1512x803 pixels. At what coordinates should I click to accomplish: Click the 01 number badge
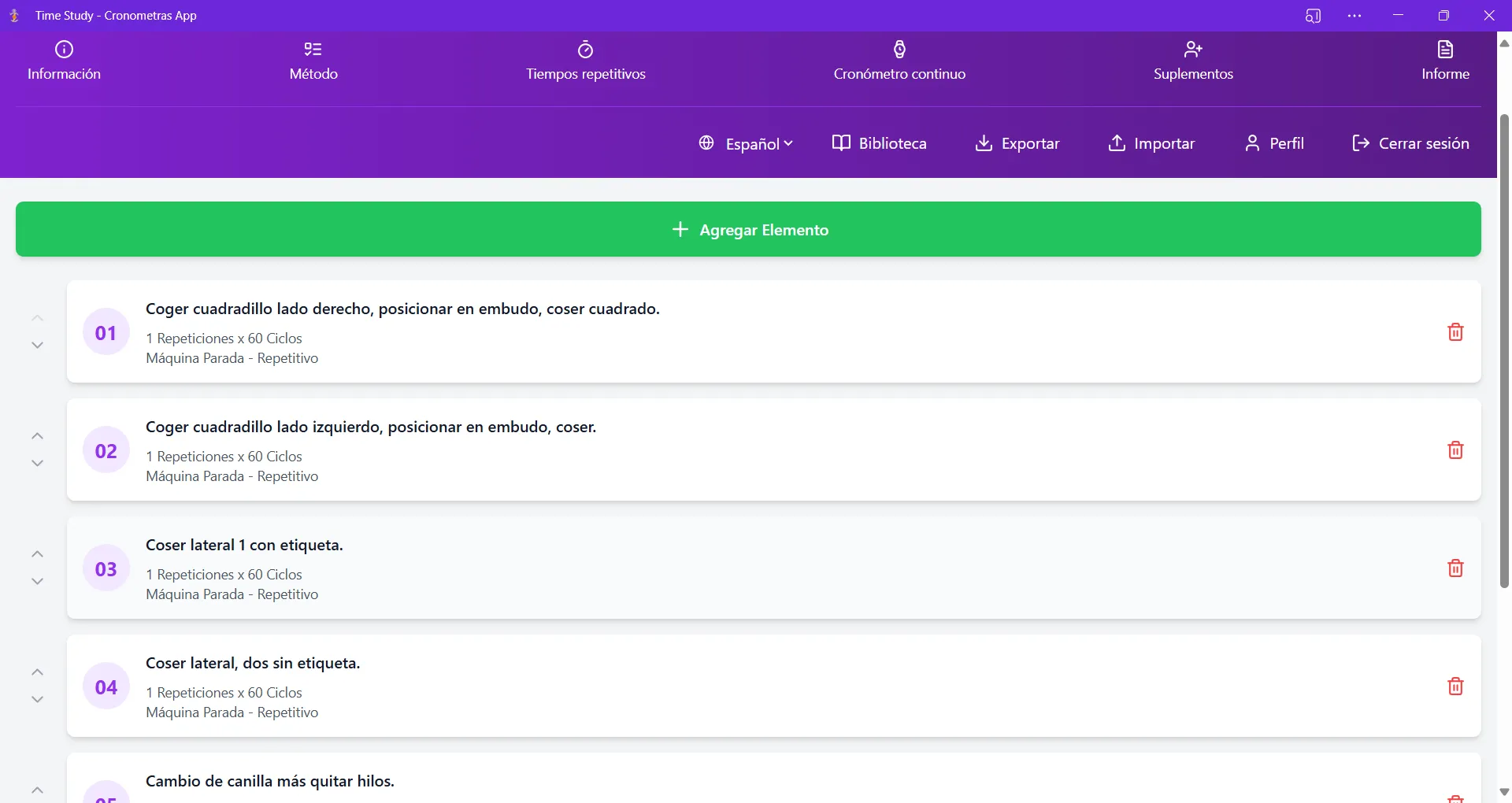click(106, 332)
